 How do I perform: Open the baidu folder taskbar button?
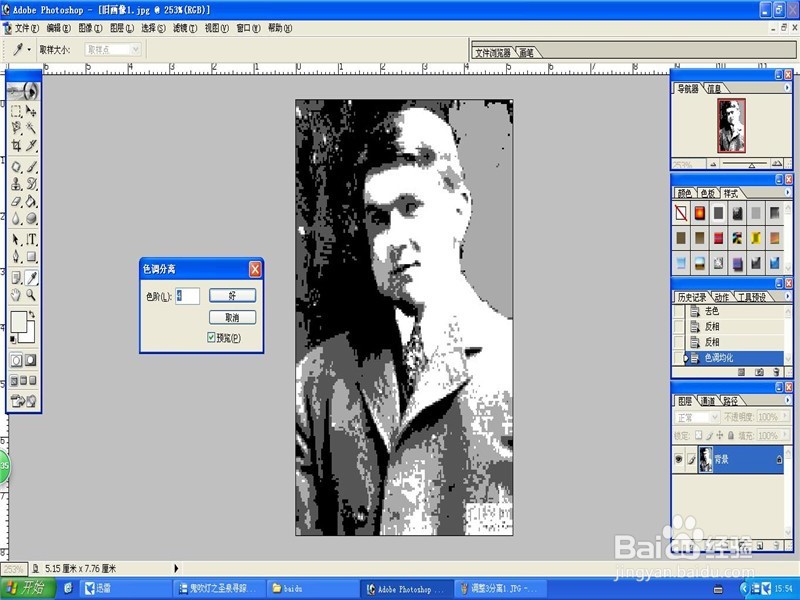(x=311, y=588)
